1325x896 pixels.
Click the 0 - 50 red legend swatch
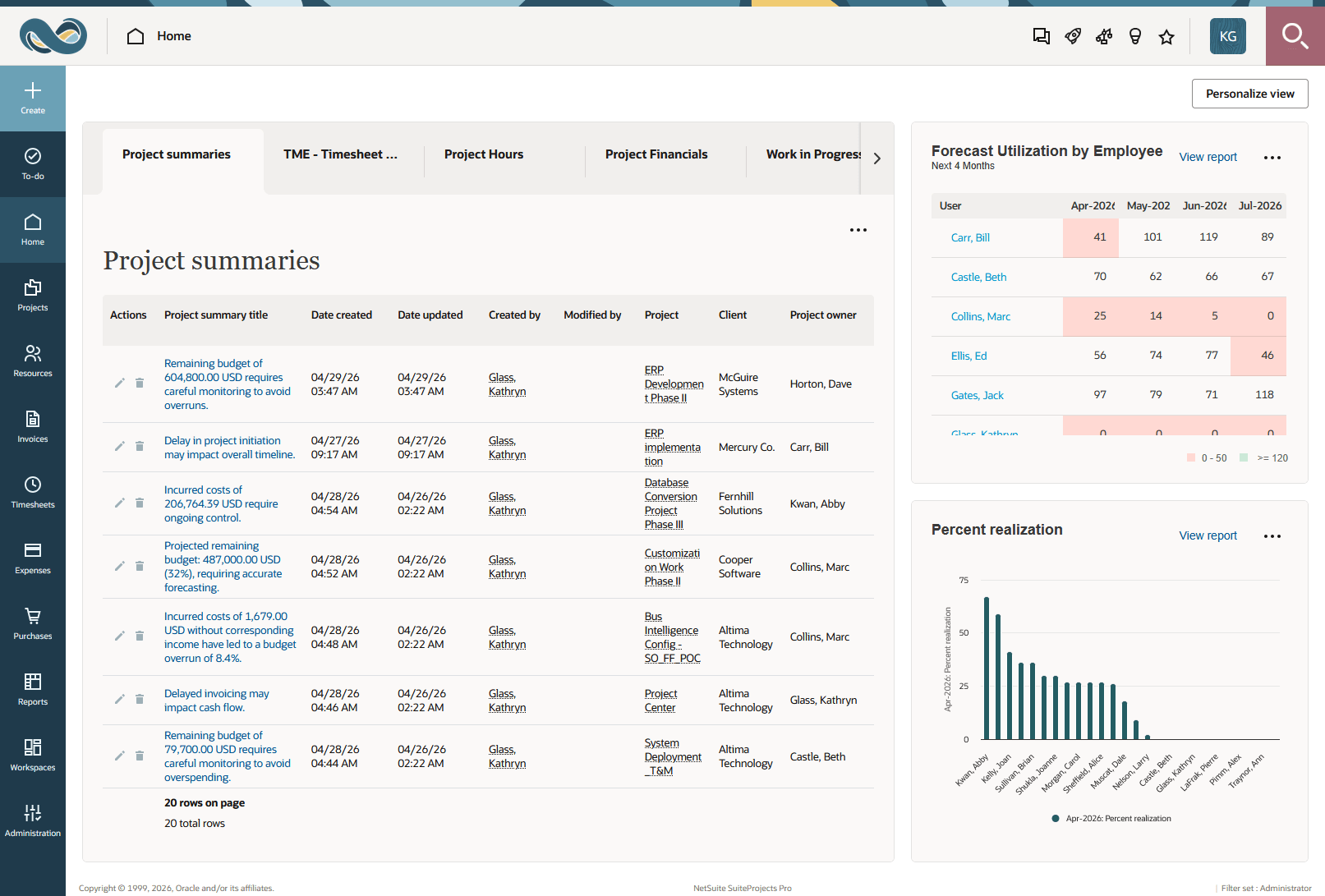click(x=1191, y=457)
